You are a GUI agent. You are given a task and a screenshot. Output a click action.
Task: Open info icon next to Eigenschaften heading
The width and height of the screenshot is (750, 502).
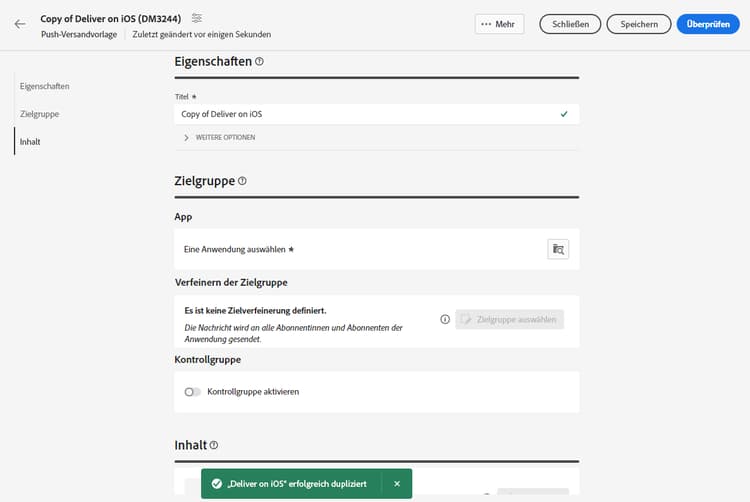pyautogui.click(x=259, y=62)
